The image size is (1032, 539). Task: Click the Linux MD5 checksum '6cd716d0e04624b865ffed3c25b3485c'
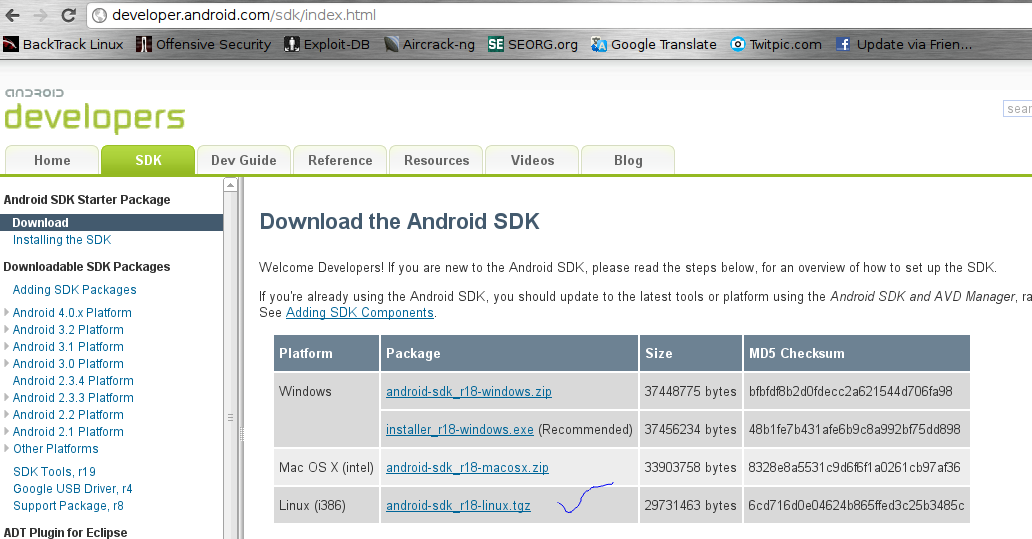[x=856, y=505]
